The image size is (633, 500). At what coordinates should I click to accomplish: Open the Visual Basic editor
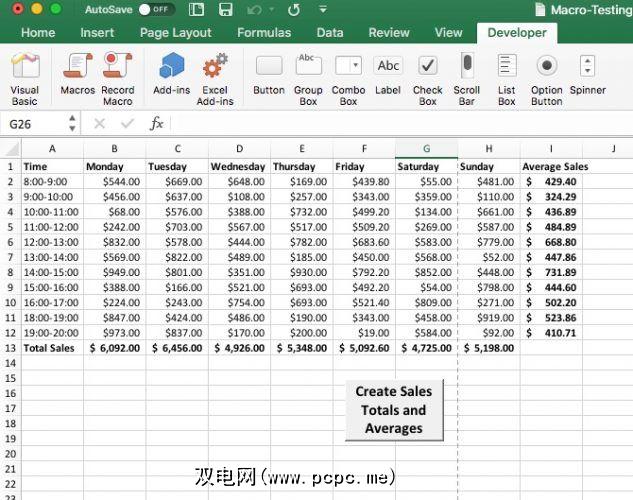pyautogui.click(x=25, y=78)
